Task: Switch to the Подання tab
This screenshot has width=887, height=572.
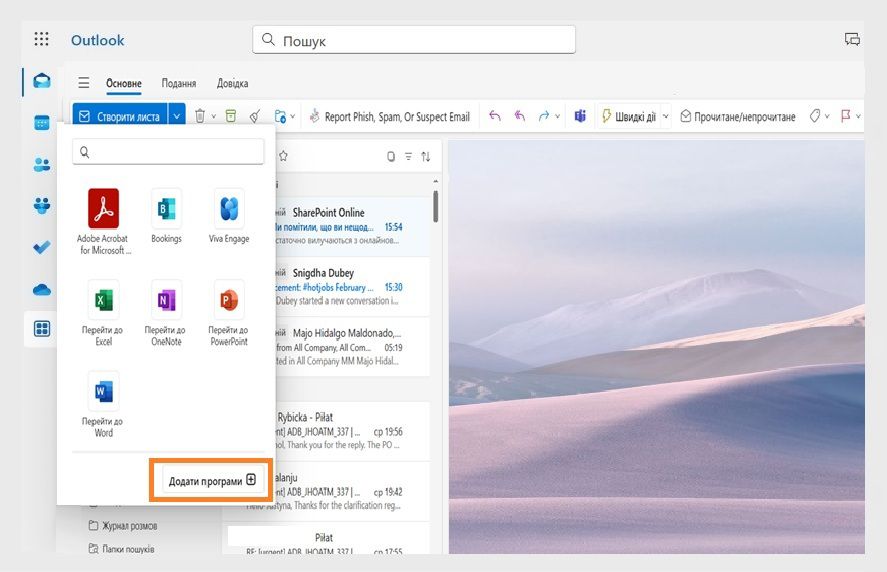Action: point(179,83)
